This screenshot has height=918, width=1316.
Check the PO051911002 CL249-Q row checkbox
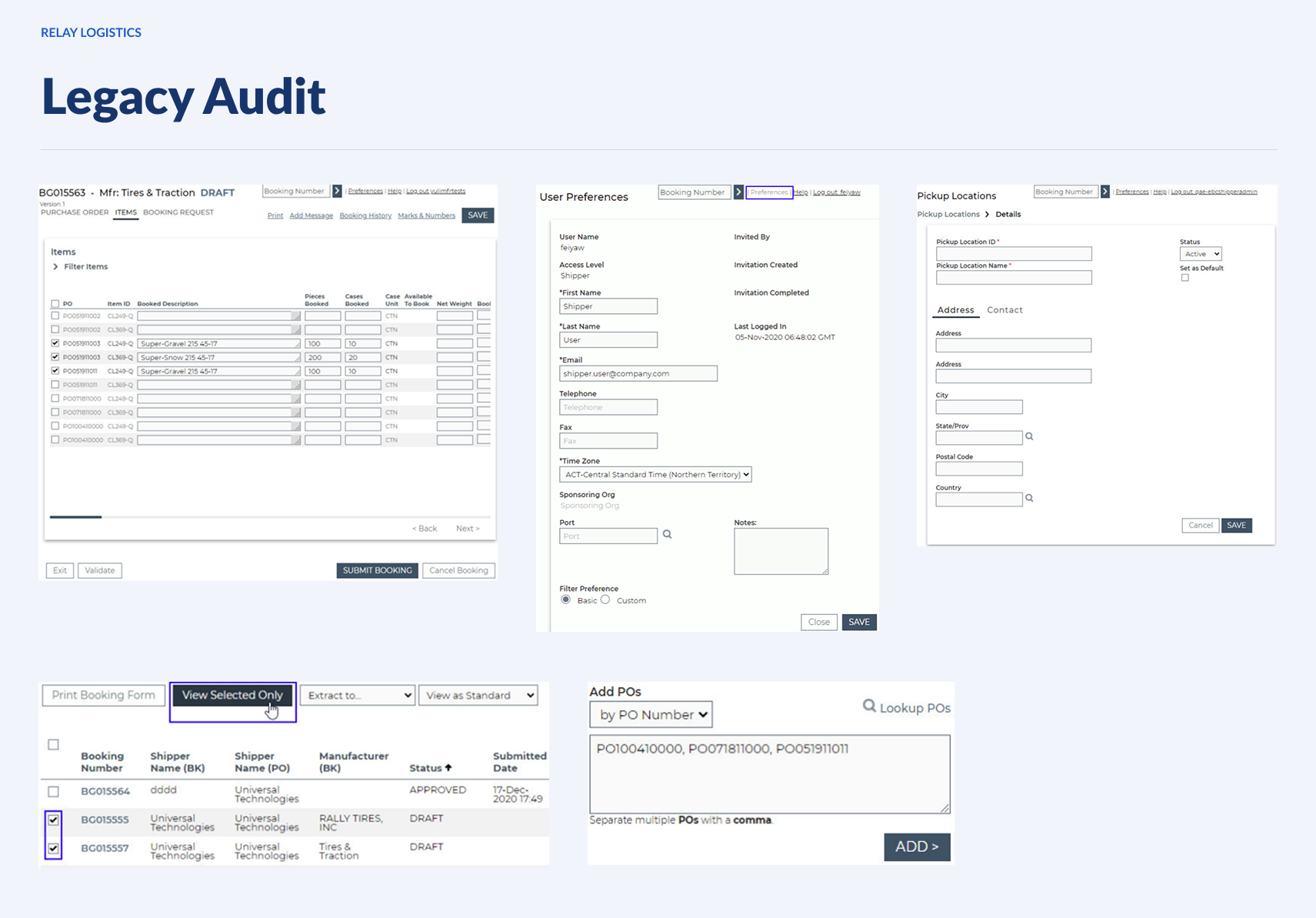click(x=55, y=315)
